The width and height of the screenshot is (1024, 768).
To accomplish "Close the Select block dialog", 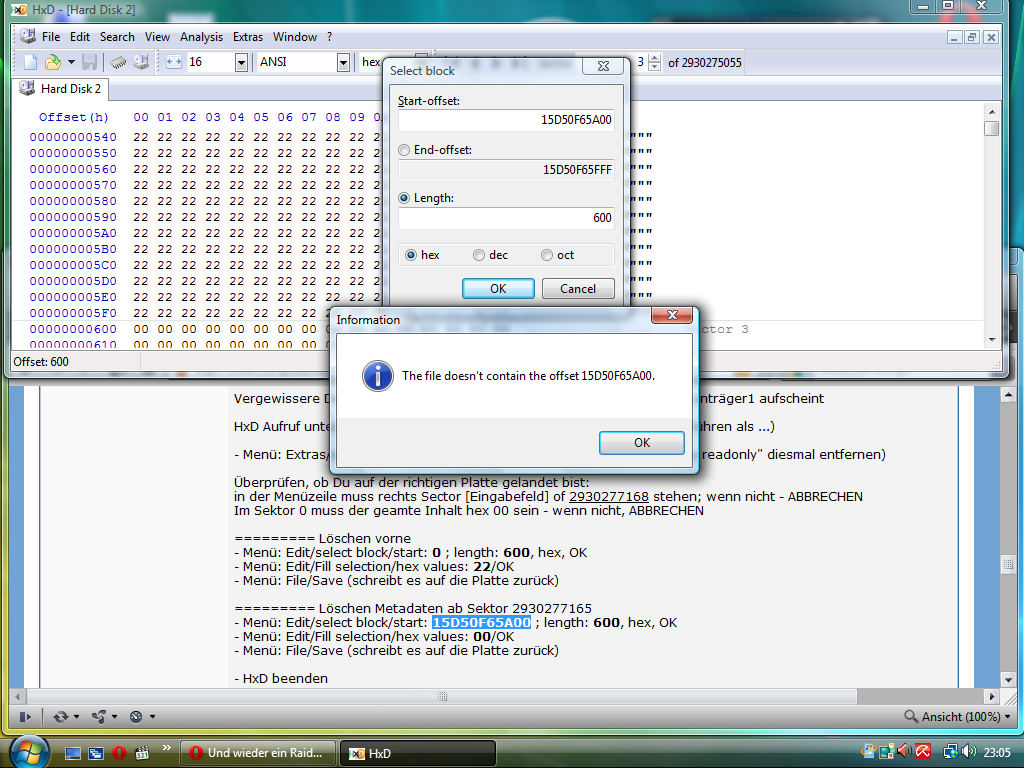I will click(603, 66).
